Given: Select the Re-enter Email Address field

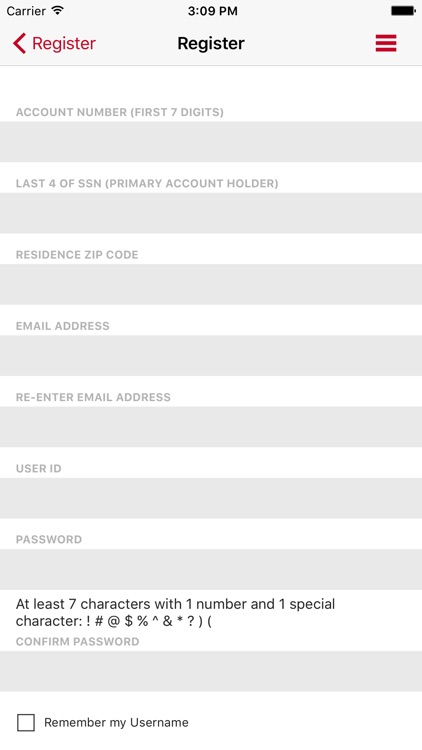Looking at the screenshot, I should 211,427.
